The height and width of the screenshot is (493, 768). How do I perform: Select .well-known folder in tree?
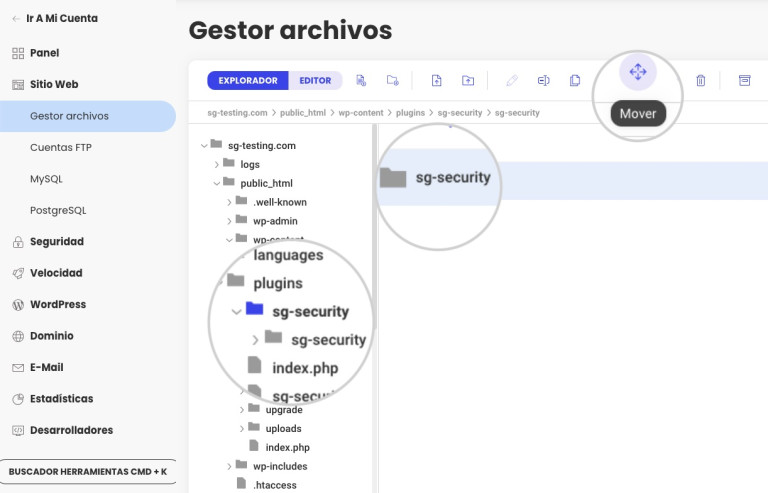coord(280,202)
